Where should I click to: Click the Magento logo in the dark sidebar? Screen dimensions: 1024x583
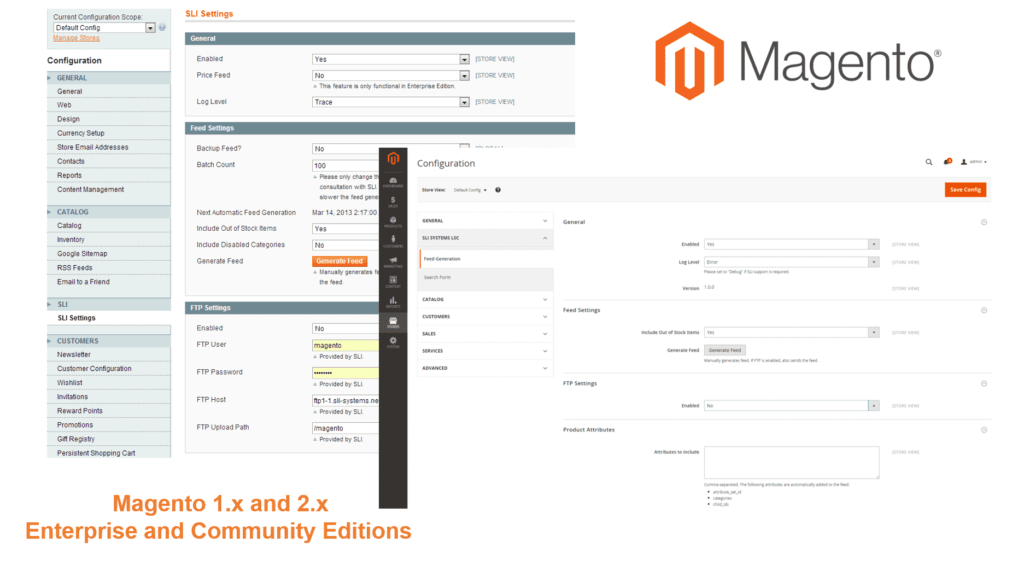point(393,159)
